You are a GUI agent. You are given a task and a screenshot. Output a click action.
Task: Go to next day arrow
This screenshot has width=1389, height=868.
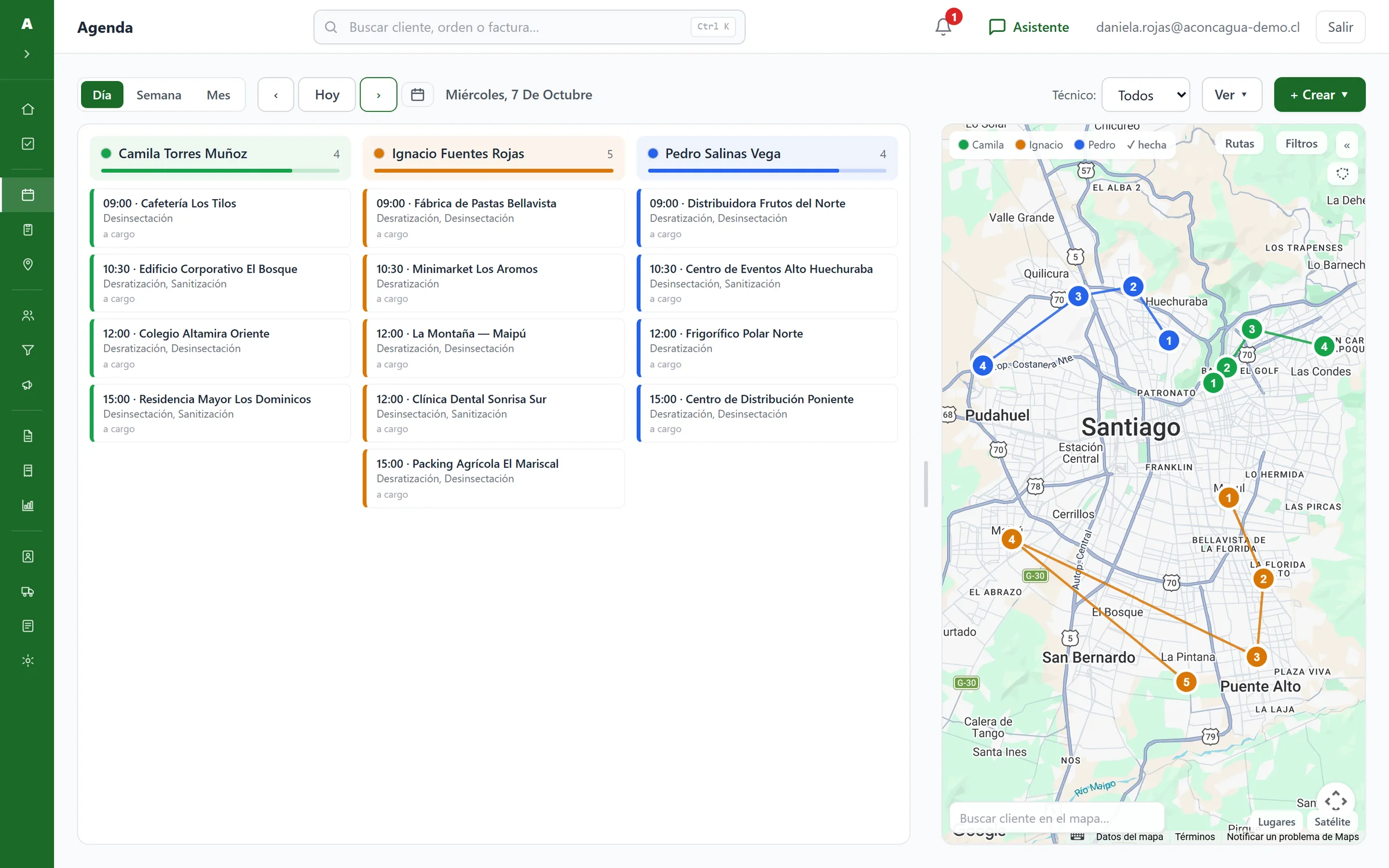379,95
